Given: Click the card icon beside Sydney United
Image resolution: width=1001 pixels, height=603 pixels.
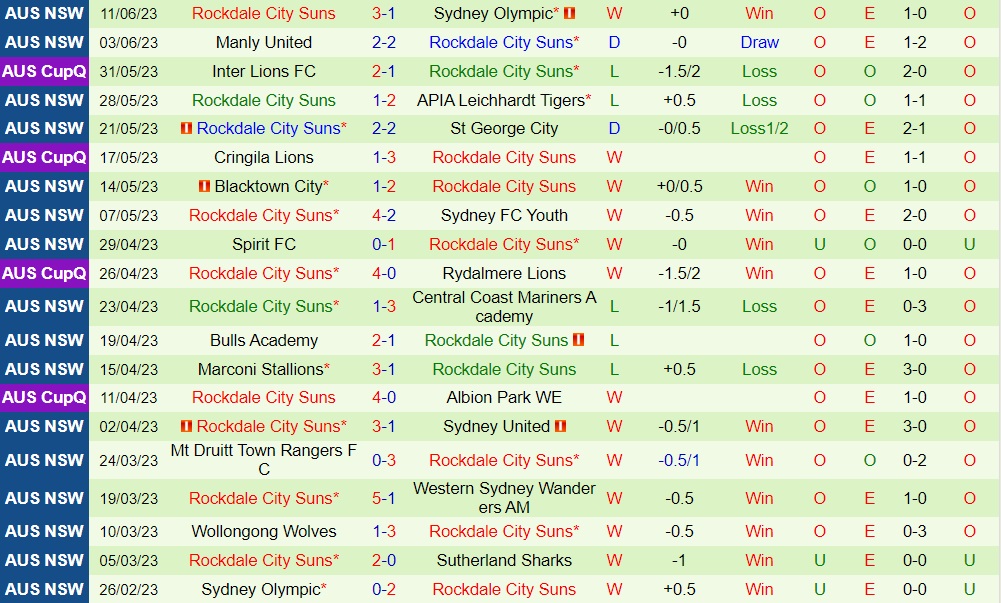Looking at the screenshot, I should click(561, 426).
